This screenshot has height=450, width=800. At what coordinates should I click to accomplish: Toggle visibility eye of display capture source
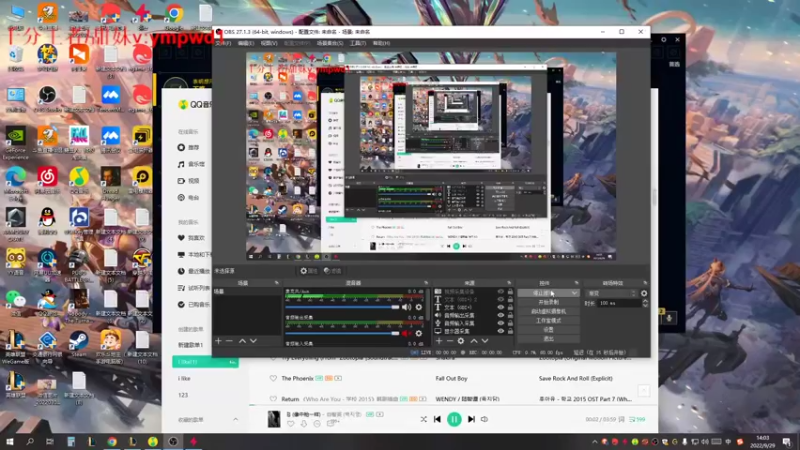(501, 331)
